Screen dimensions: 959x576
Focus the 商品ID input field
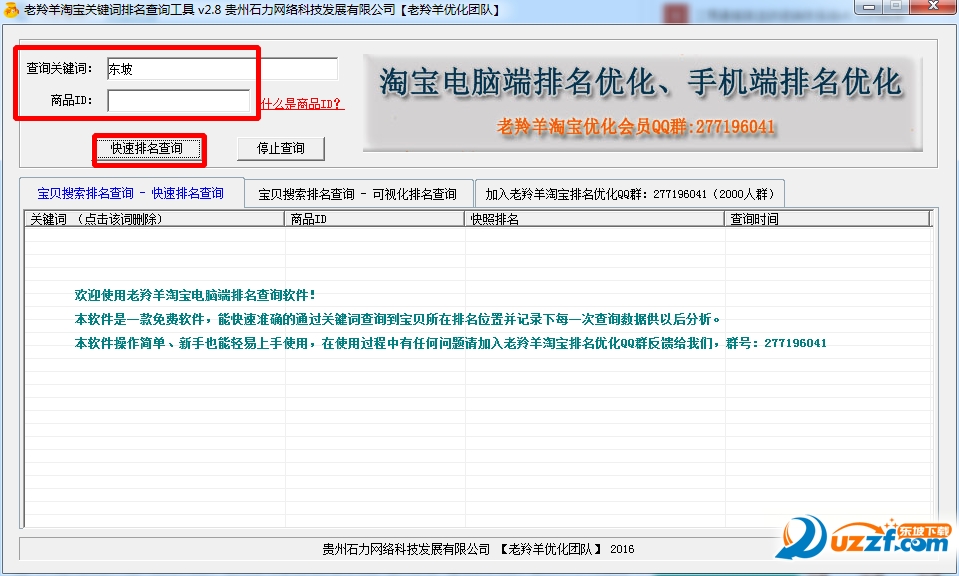[x=179, y=101]
